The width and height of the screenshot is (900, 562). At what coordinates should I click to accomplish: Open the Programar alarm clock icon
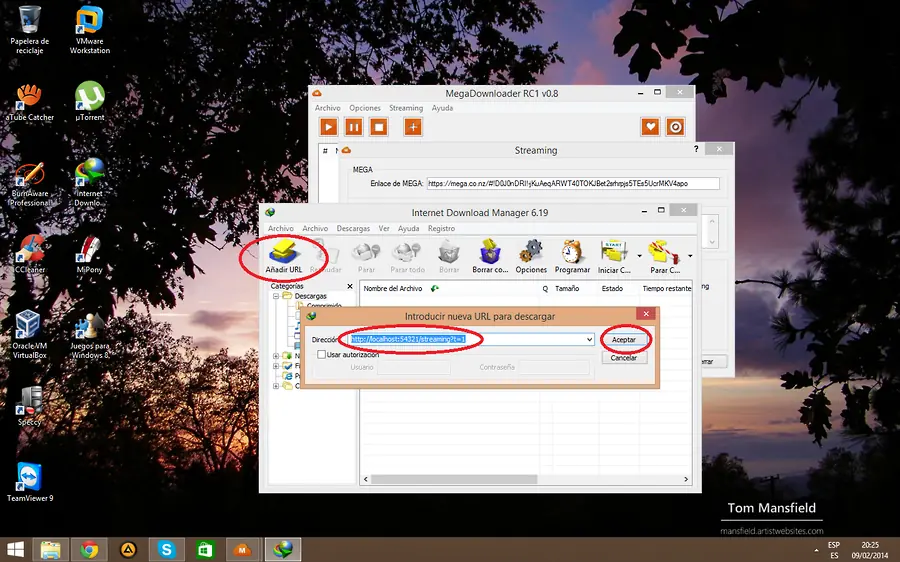coord(572,257)
